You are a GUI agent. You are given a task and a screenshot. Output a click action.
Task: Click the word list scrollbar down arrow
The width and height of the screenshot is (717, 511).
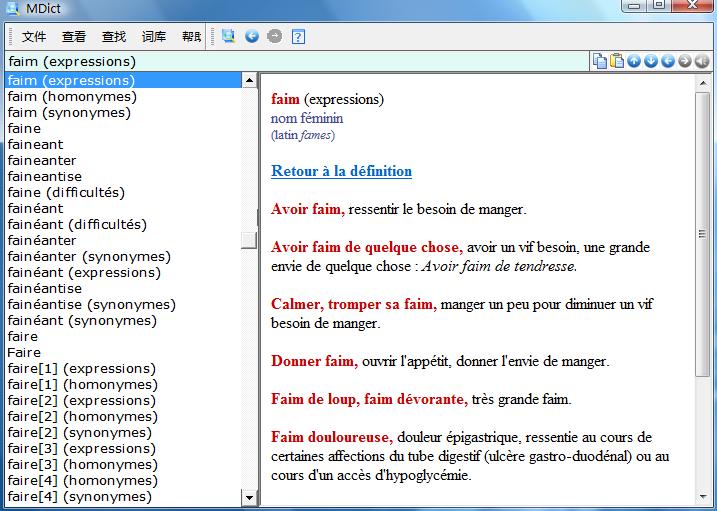(x=249, y=496)
